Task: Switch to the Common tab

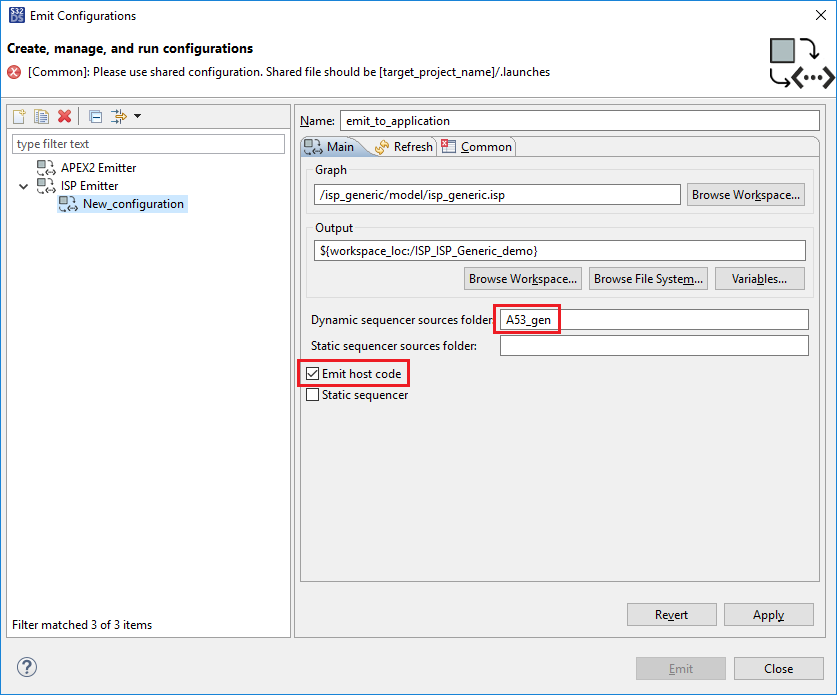Action: (477, 147)
